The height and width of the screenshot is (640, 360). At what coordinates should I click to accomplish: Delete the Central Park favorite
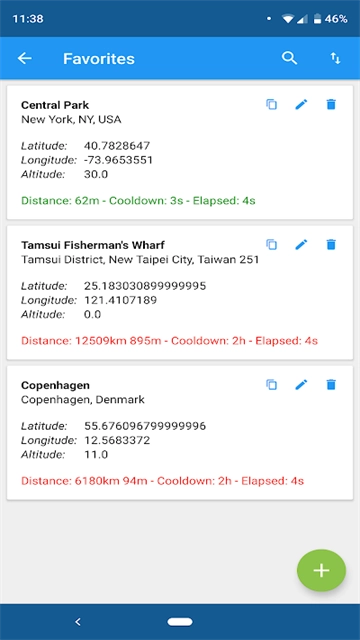click(331, 104)
